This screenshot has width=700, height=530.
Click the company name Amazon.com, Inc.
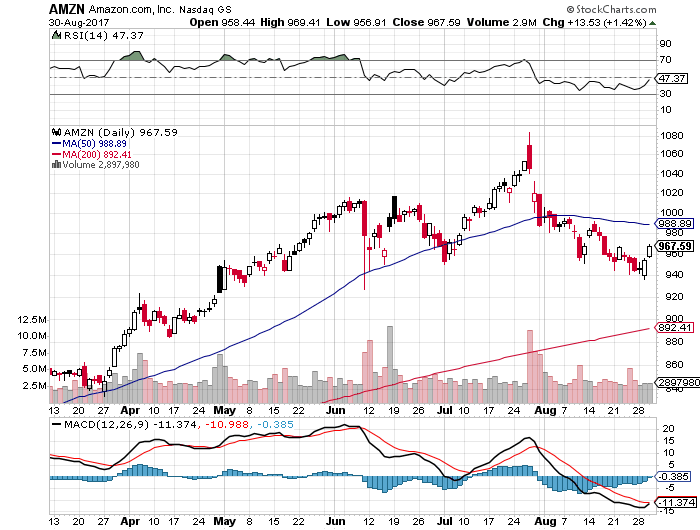pyautogui.click(x=132, y=9)
